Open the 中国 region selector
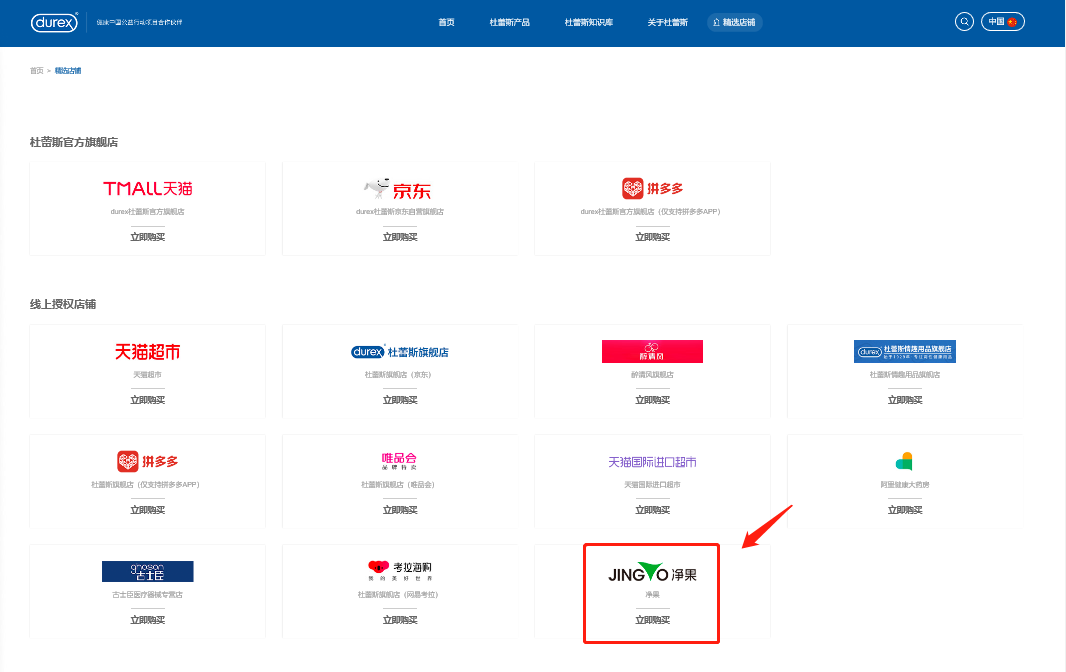1066x672 pixels. pyautogui.click(x=1002, y=22)
